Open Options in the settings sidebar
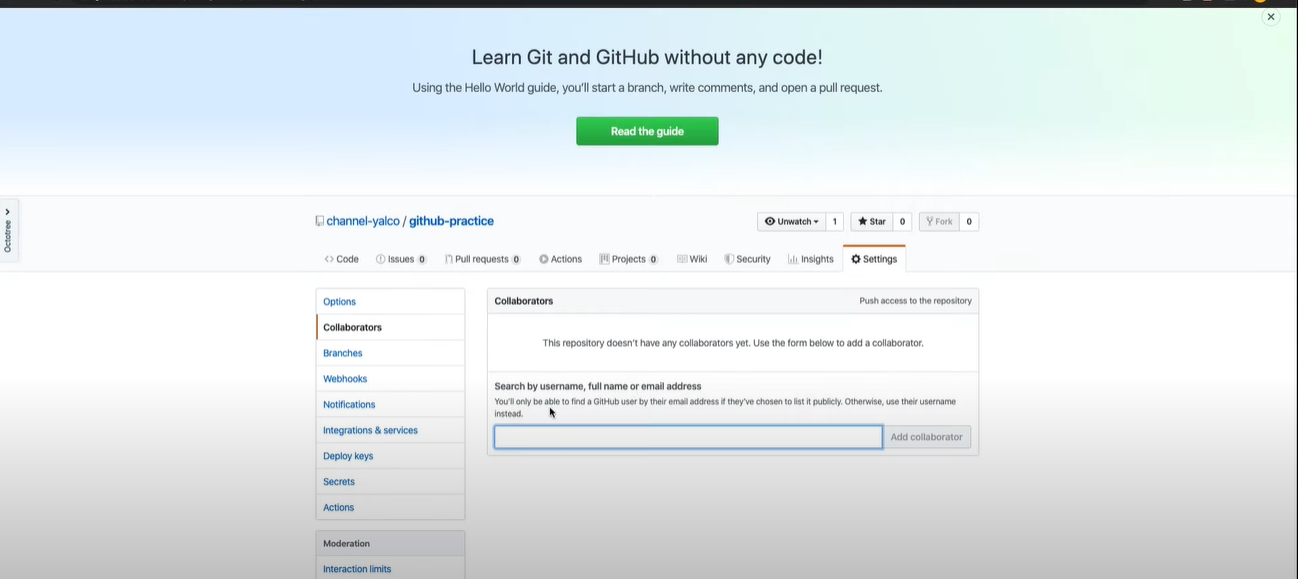 tap(390, 302)
